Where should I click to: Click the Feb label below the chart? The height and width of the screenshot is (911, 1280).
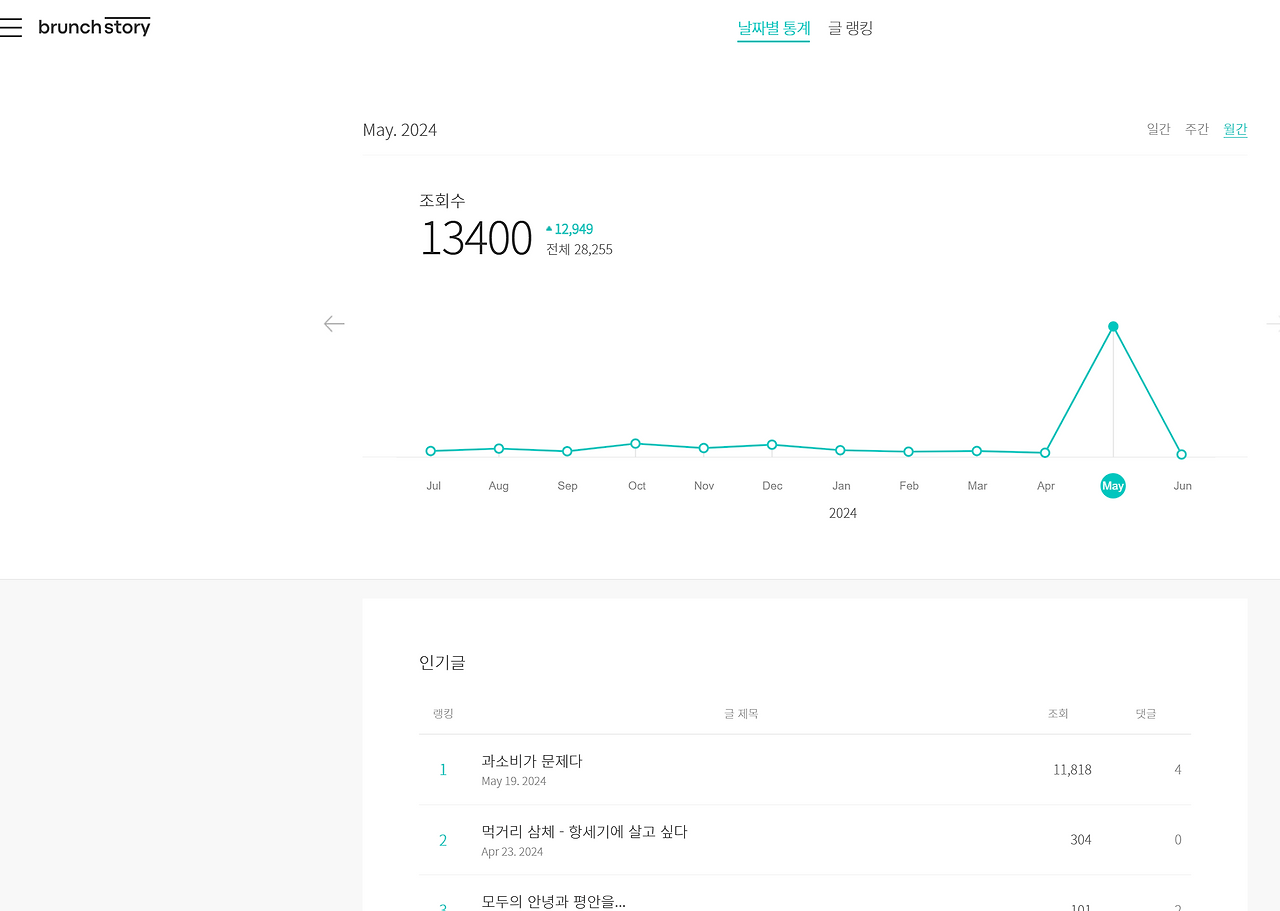[908, 486]
